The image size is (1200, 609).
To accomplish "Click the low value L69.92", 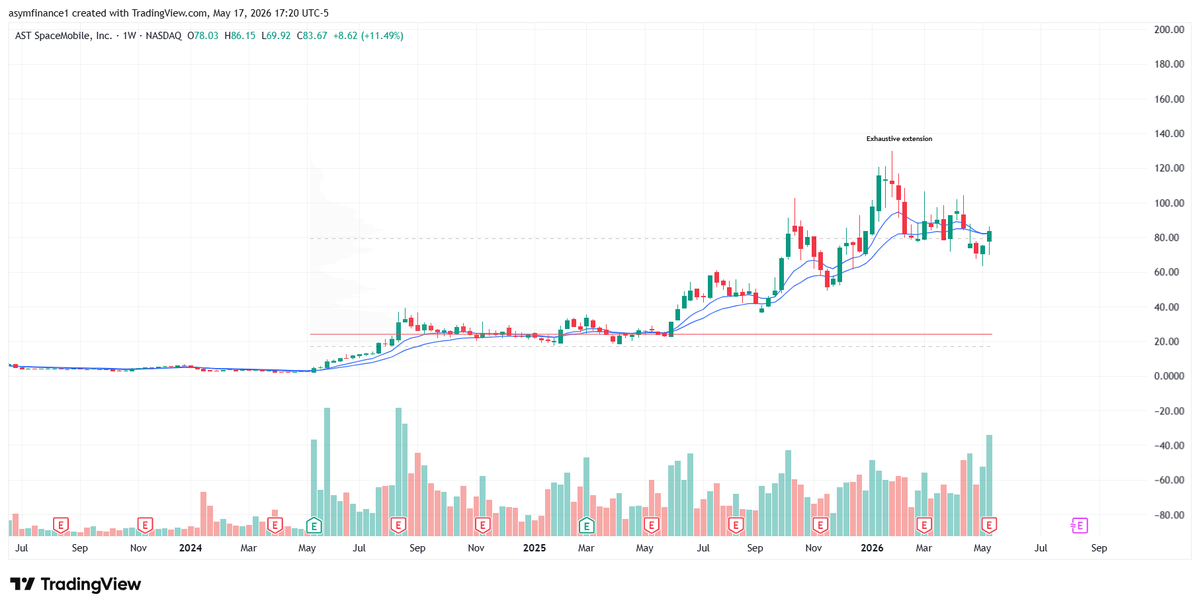I will click(276, 36).
